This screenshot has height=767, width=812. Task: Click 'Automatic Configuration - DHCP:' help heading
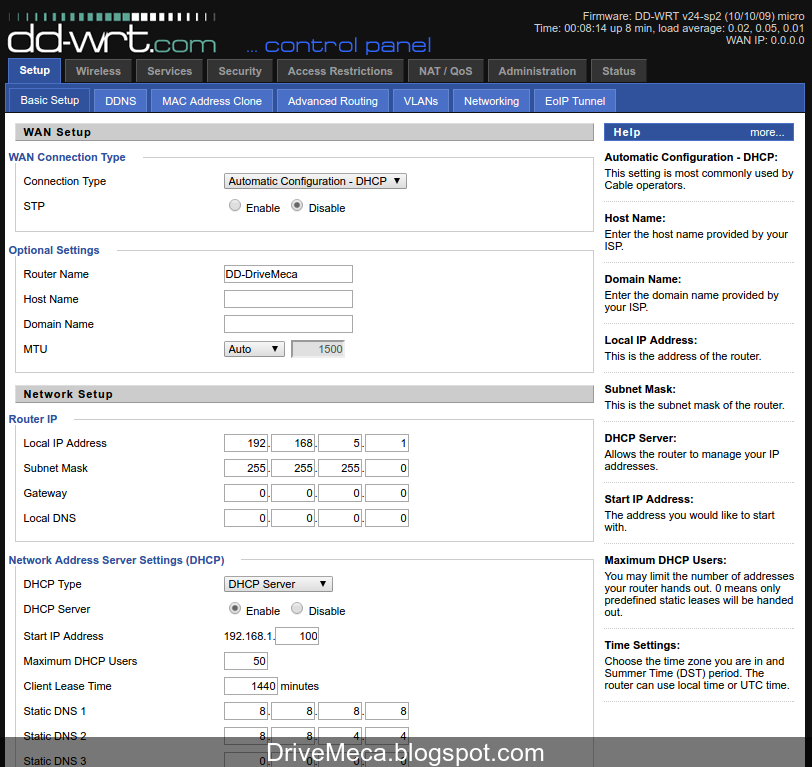tap(691, 157)
